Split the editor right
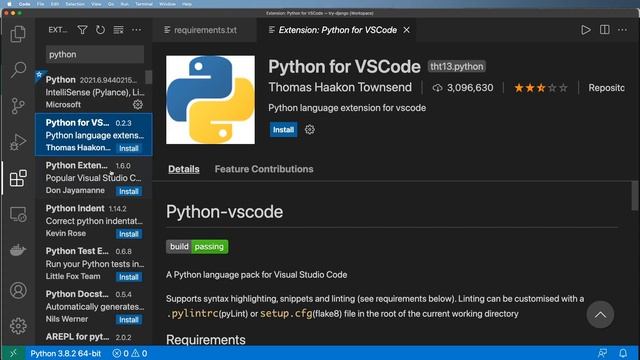The image size is (640, 360). tap(604, 30)
